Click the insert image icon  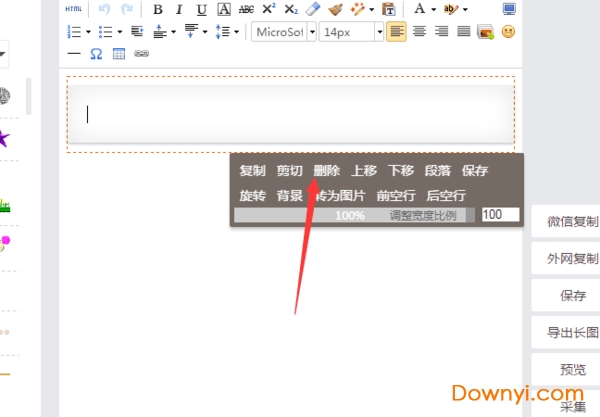(x=486, y=32)
